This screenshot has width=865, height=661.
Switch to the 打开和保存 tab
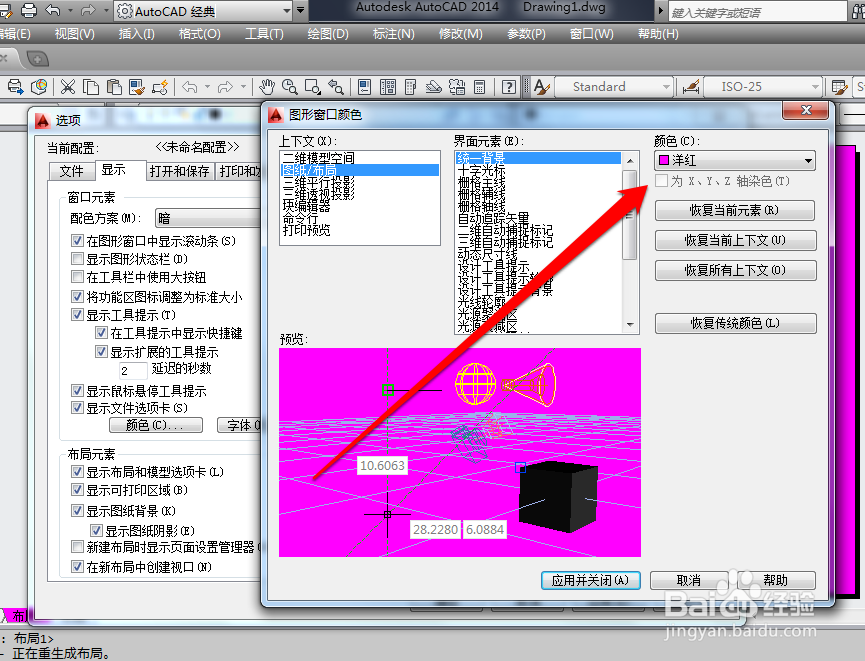point(180,171)
